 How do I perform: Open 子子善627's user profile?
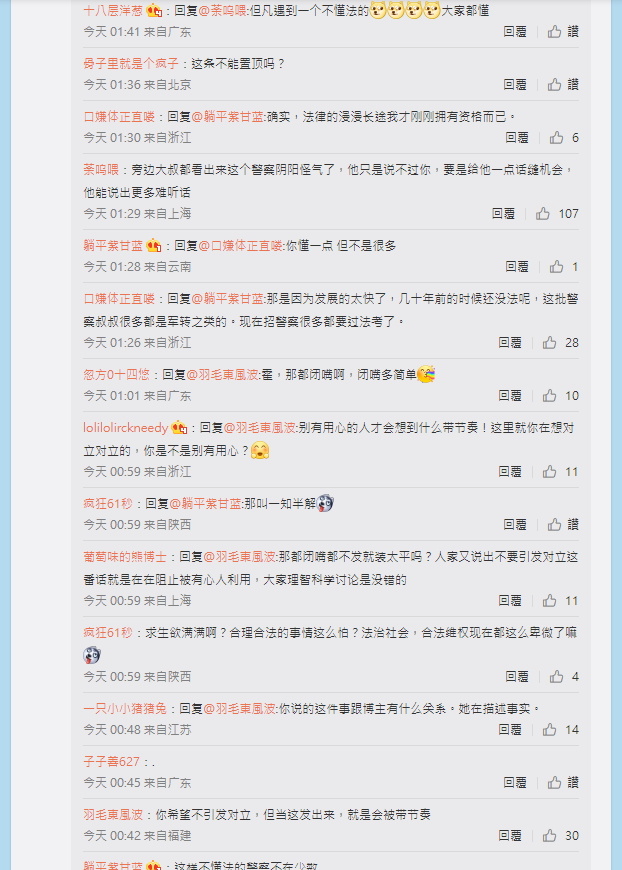click(112, 762)
